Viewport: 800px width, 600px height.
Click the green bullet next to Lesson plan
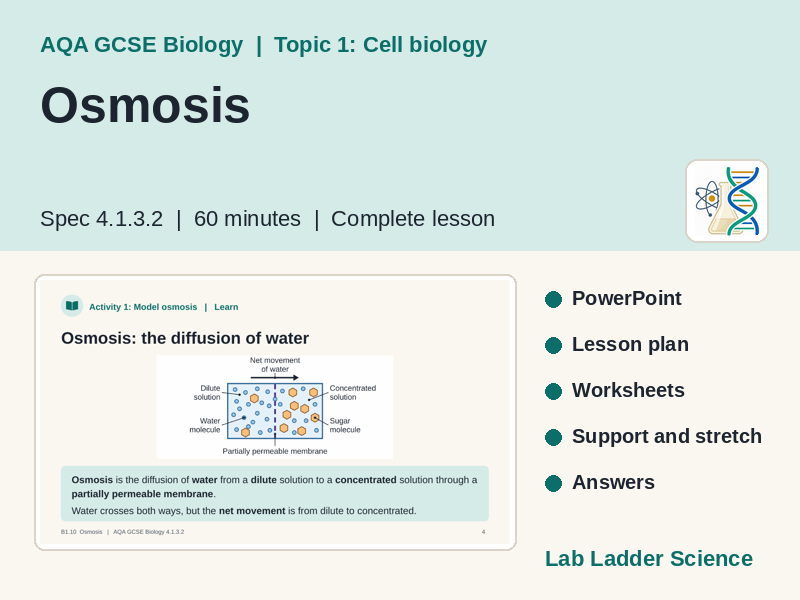[x=553, y=345]
